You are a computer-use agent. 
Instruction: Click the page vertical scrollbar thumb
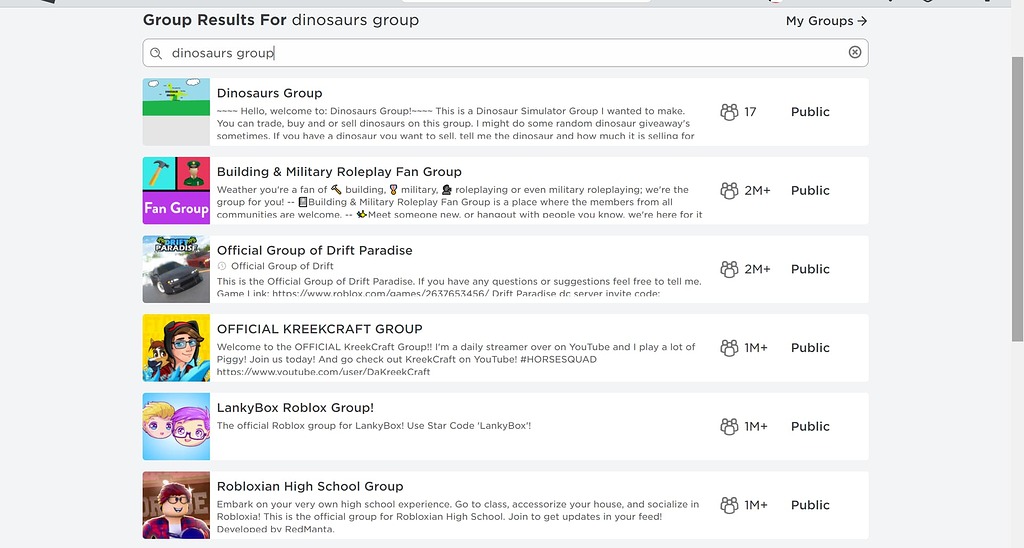[x=1017, y=199]
